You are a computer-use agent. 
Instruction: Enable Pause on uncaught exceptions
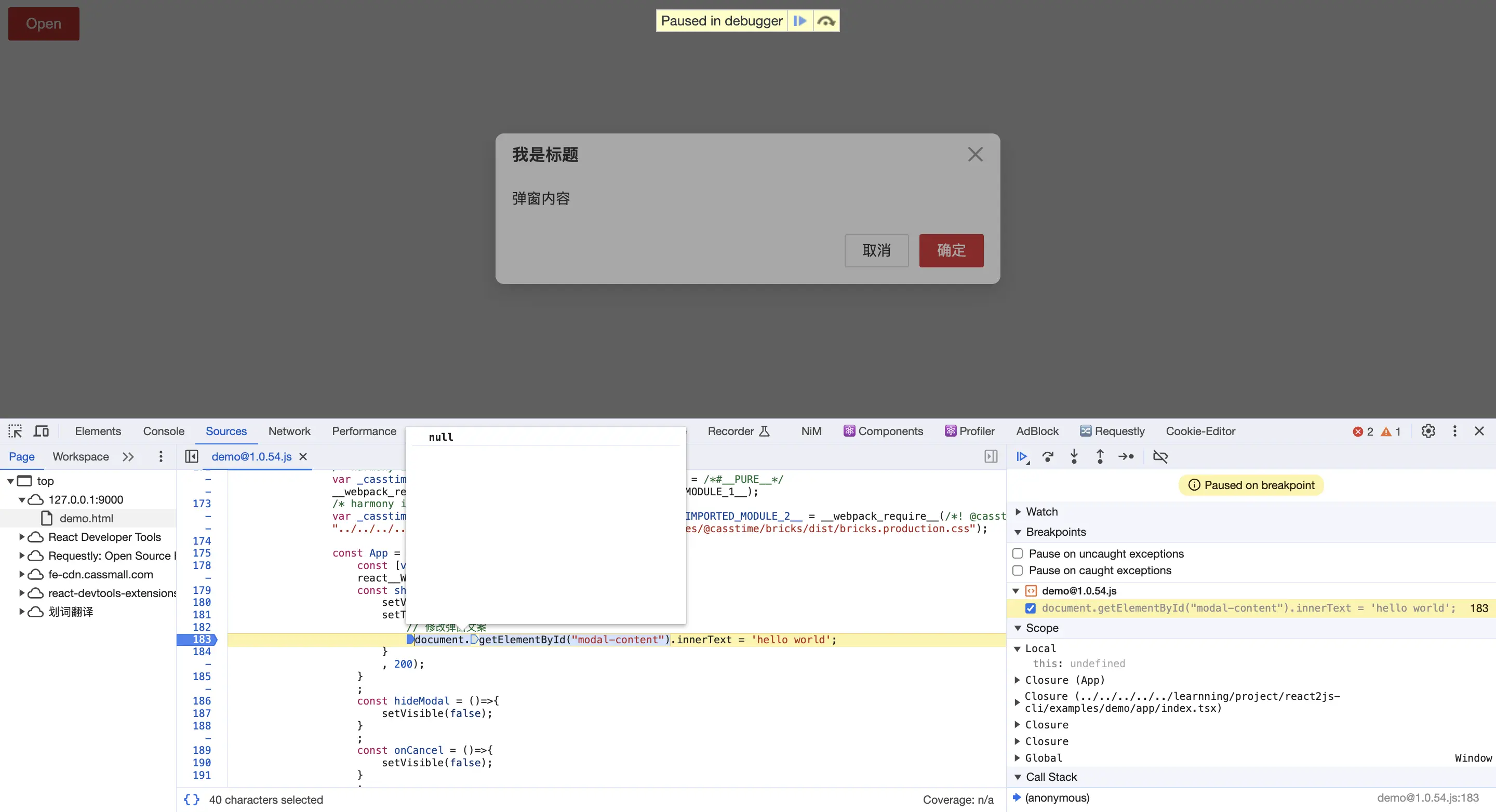(1018, 554)
